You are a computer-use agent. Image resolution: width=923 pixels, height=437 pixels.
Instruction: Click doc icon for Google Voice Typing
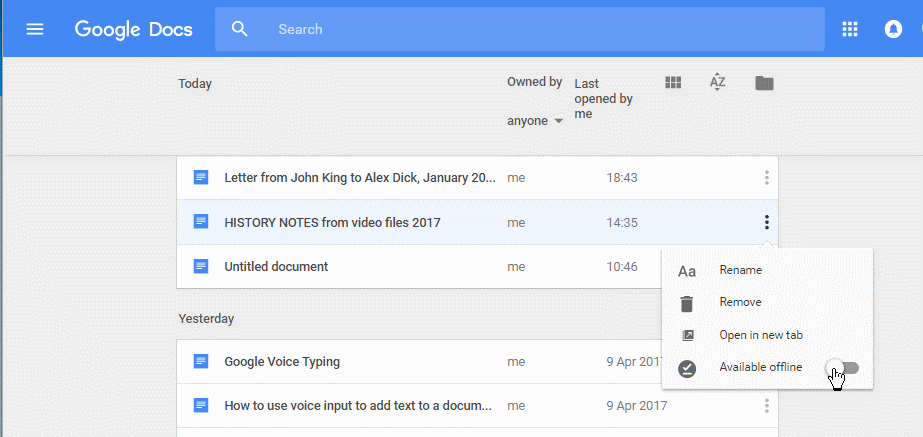201,361
